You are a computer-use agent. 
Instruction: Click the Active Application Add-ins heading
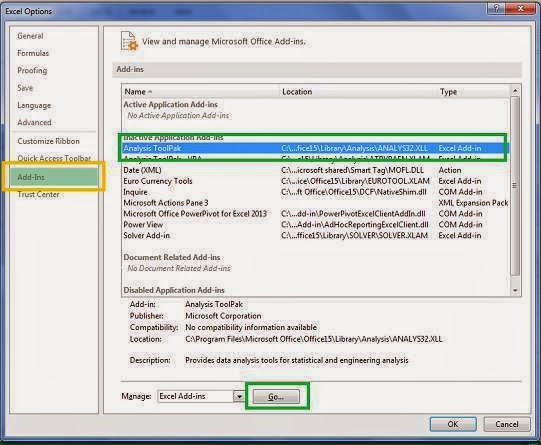click(170, 105)
